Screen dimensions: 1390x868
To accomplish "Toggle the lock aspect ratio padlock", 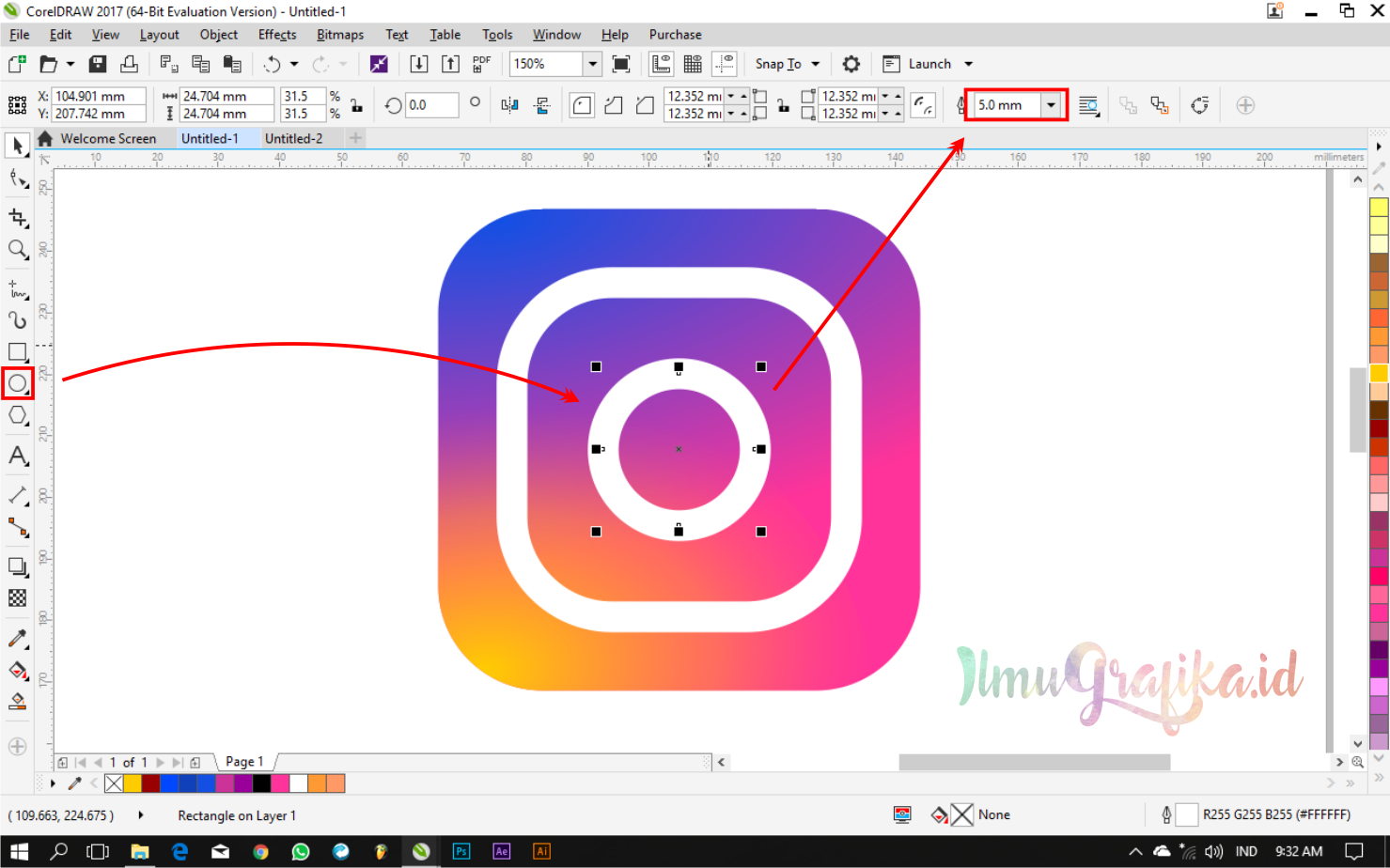I will pyautogui.click(x=356, y=105).
